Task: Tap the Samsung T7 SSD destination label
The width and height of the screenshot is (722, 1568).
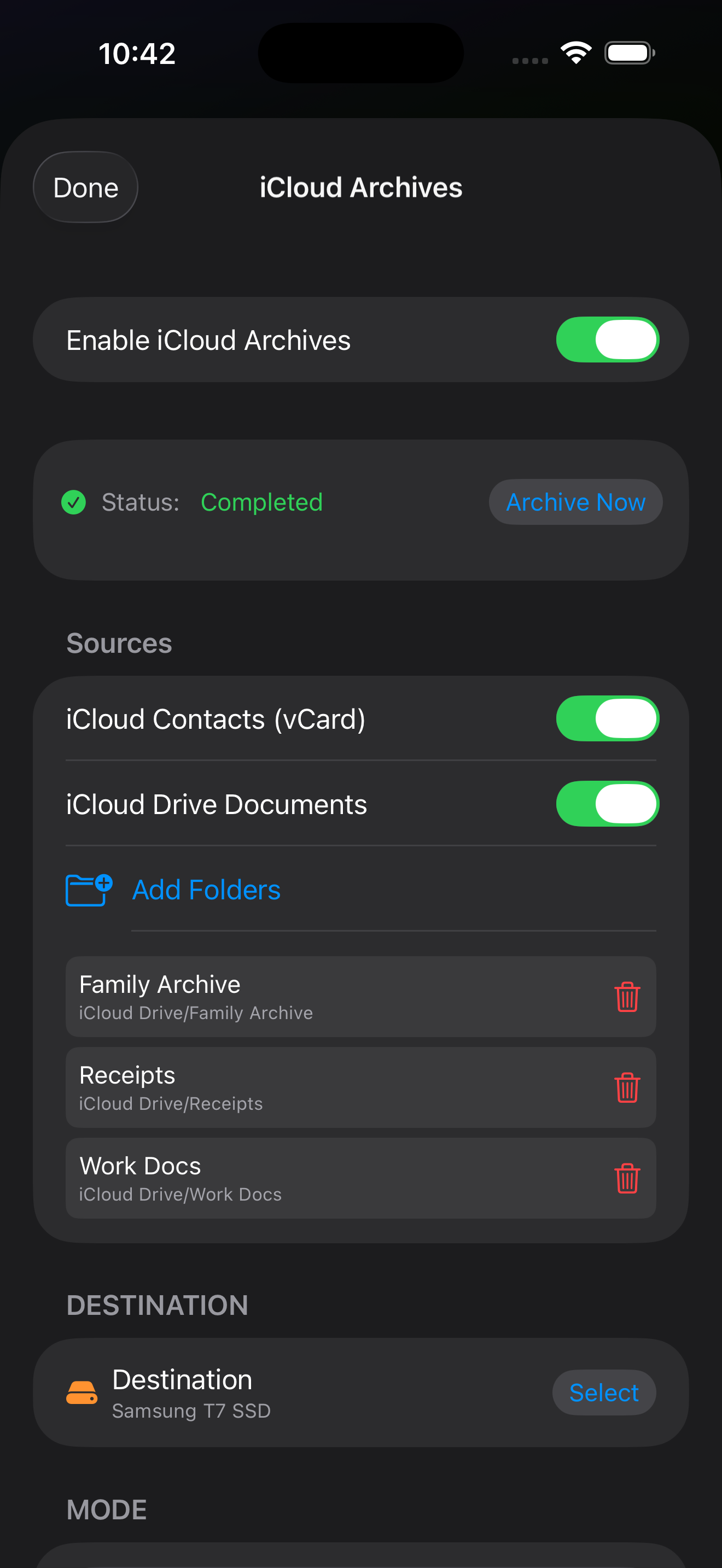Action: pyautogui.click(x=191, y=1411)
